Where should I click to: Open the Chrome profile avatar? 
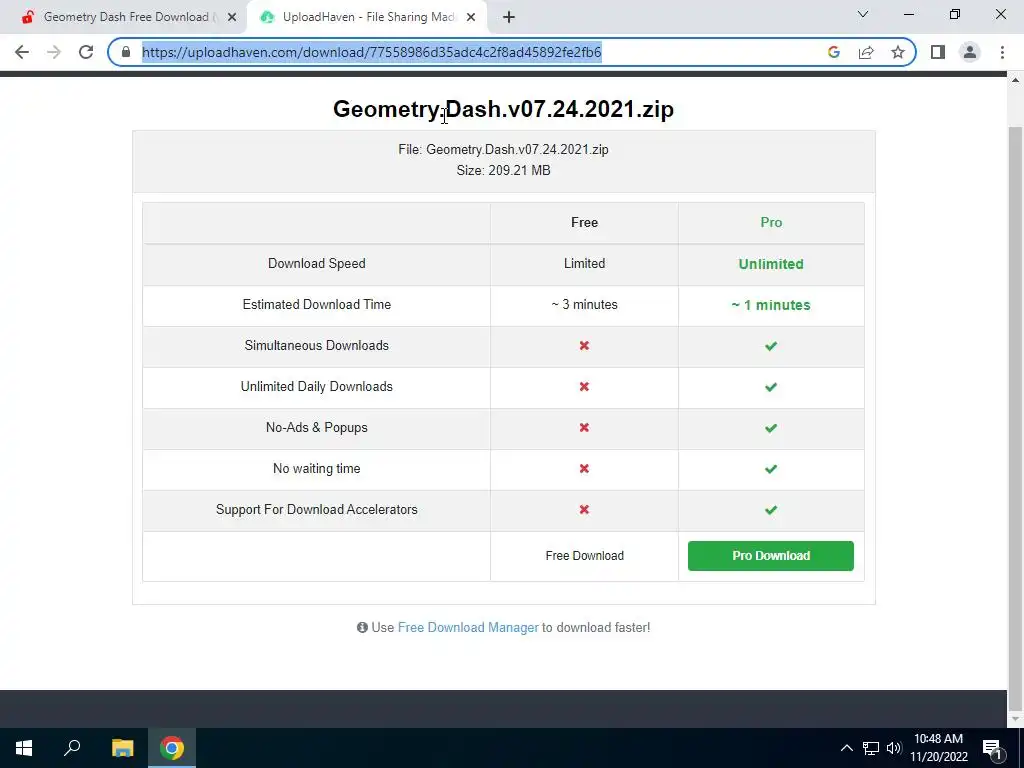[970, 52]
